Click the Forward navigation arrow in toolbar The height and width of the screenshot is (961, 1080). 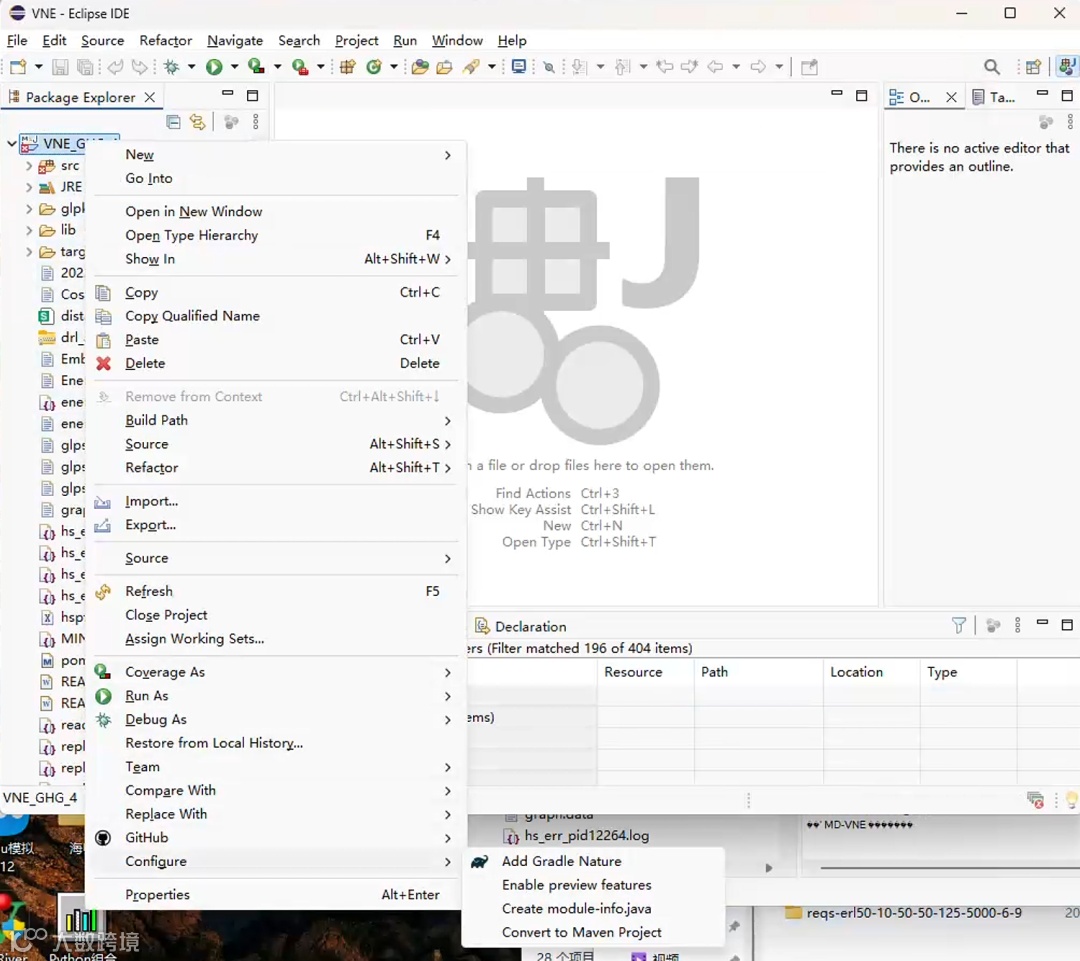coord(758,67)
